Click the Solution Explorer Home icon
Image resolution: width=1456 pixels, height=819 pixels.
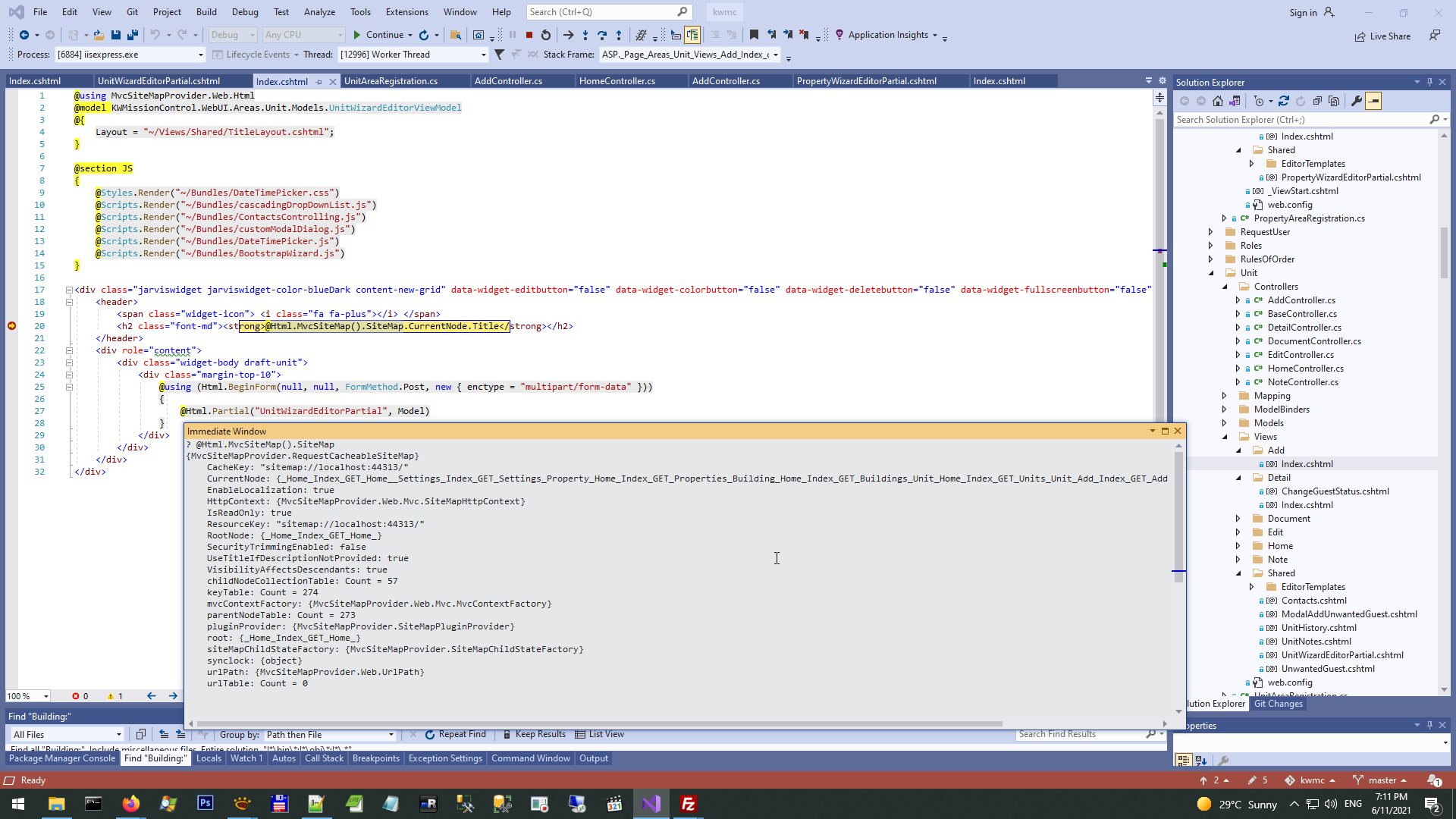point(1218,101)
